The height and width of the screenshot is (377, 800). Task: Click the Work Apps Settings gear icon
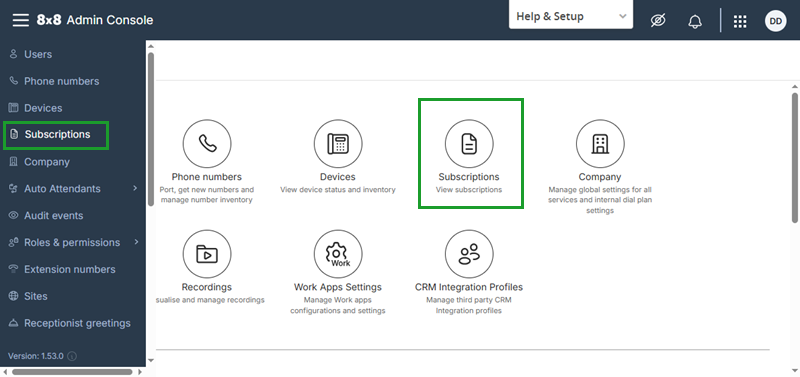tap(338, 254)
